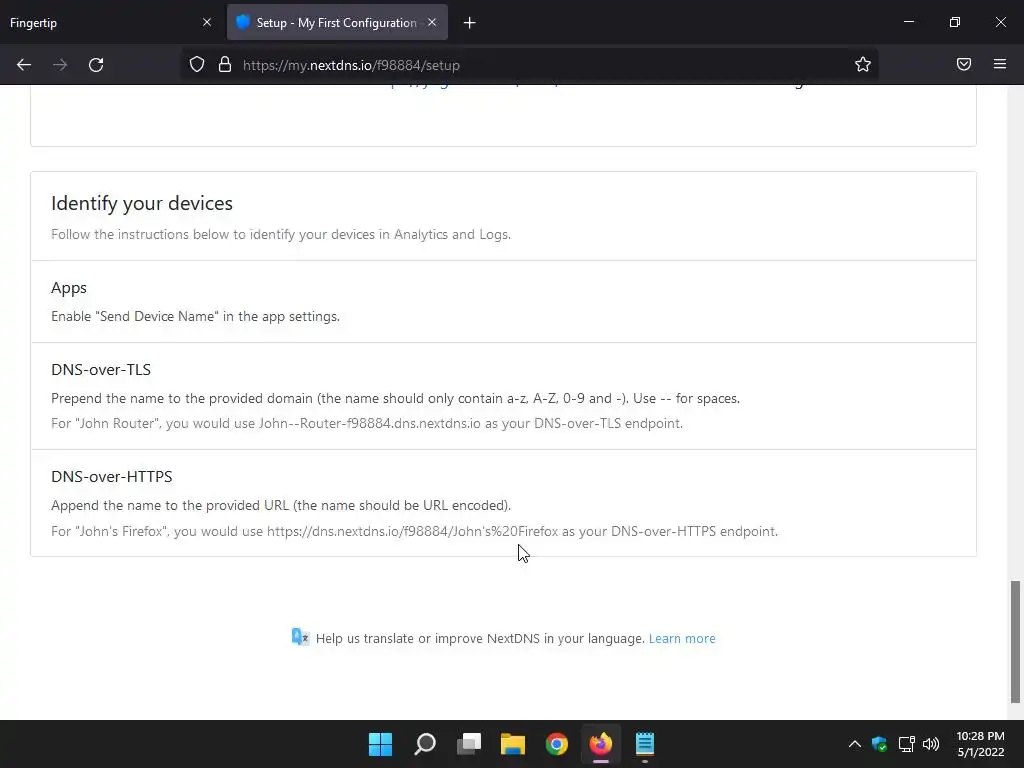
Task: Go back to the previous page
Action: tap(24, 65)
